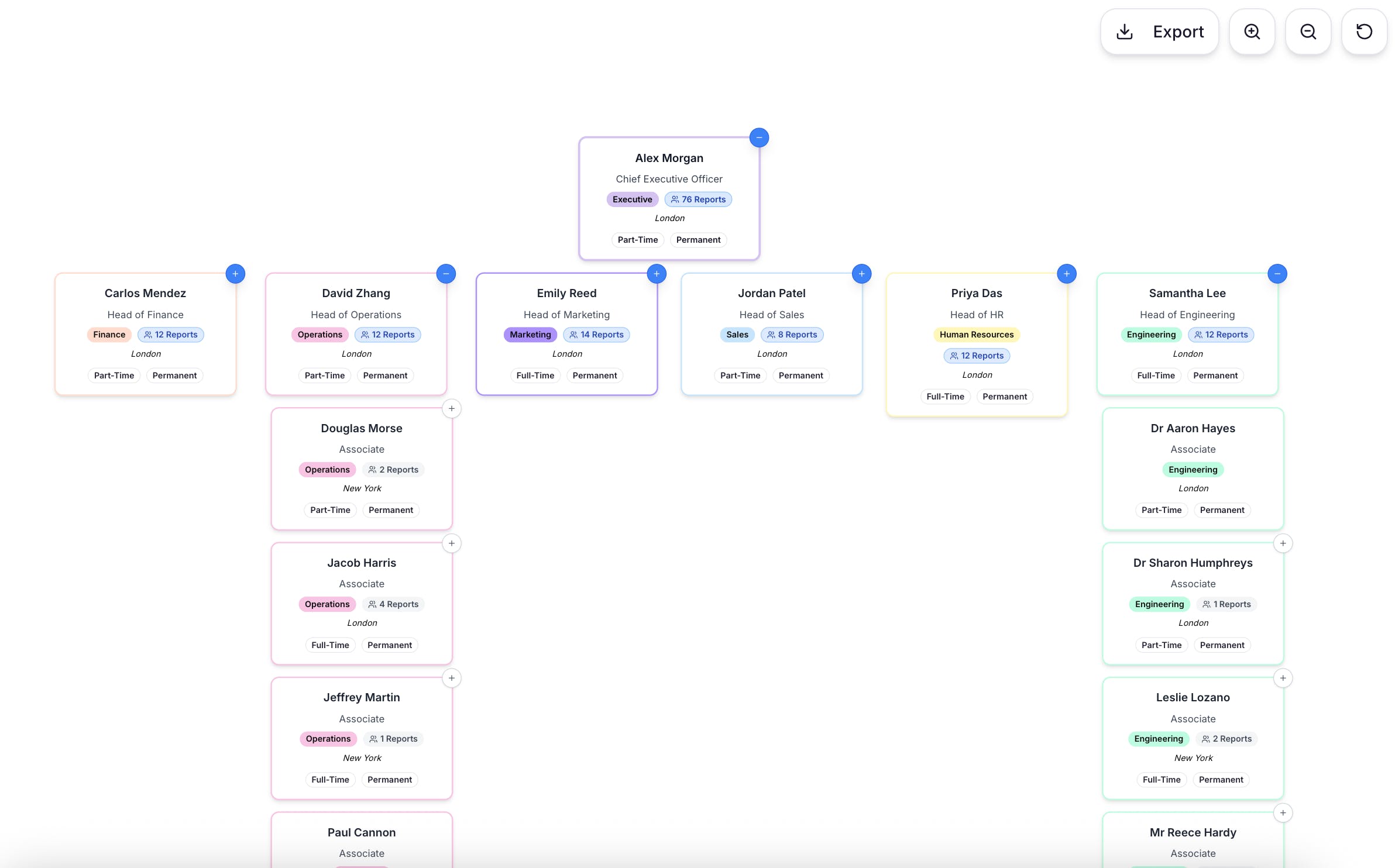The width and height of the screenshot is (1395, 868).
Task: Open the Mr Reece Hardy card
Action: 1193,840
